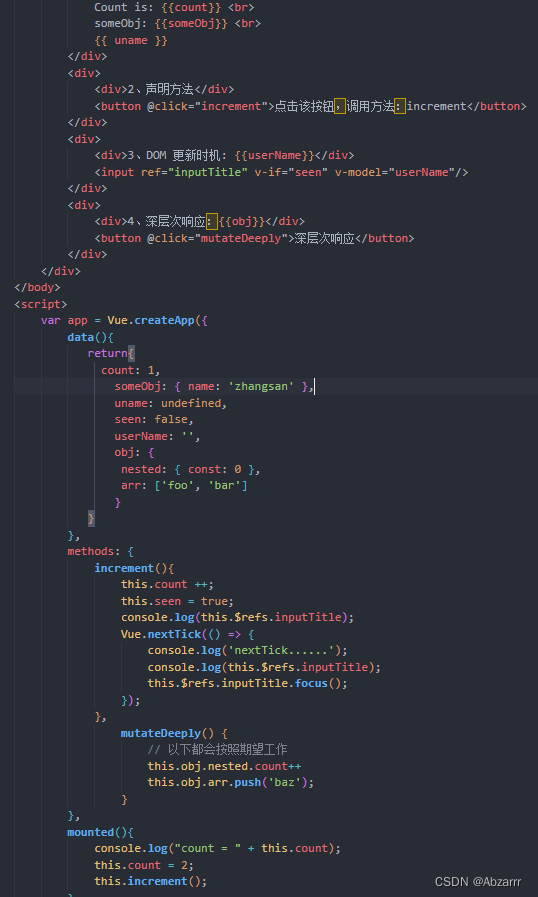538x897 pixels.
Task: Click the 'this.count = 2;' statement
Action: (144, 865)
